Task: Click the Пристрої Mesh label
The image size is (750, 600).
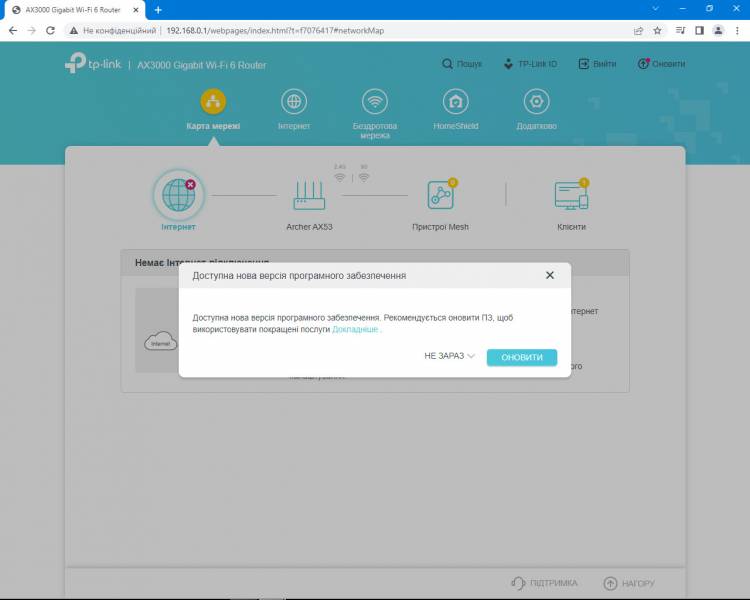Action: [x=441, y=227]
